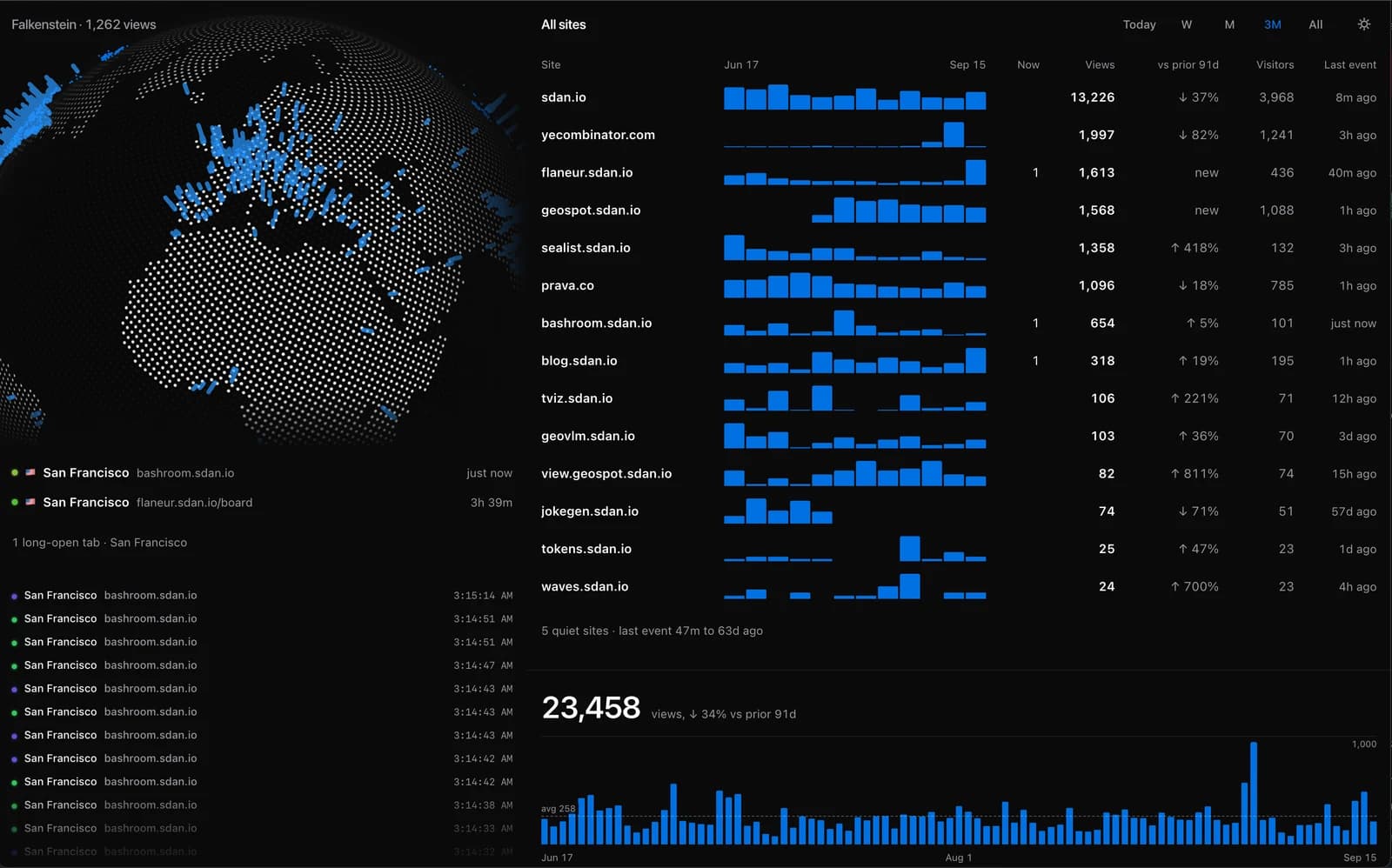
Task: Click the 811% increase value
Action: pos(1194,474)
